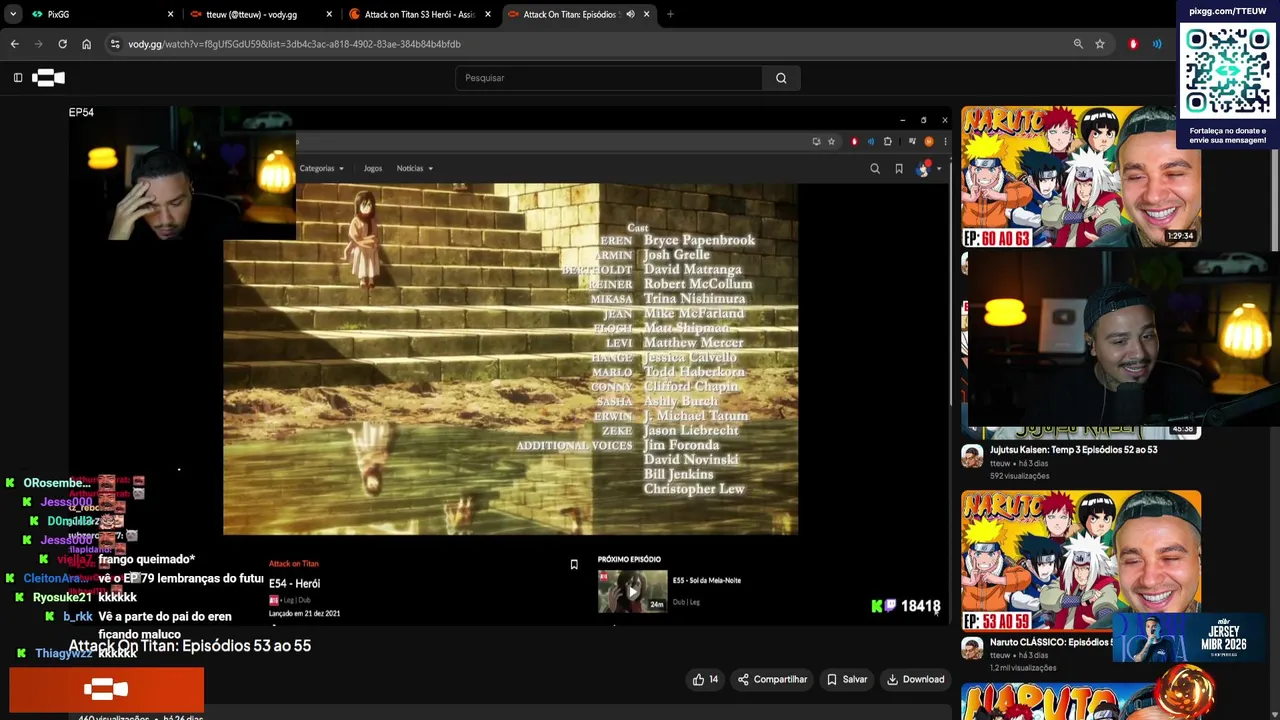Screen dimensions: 1280x720
Task: Click the browser forward arrow
Action: click(x=38, y=44)
